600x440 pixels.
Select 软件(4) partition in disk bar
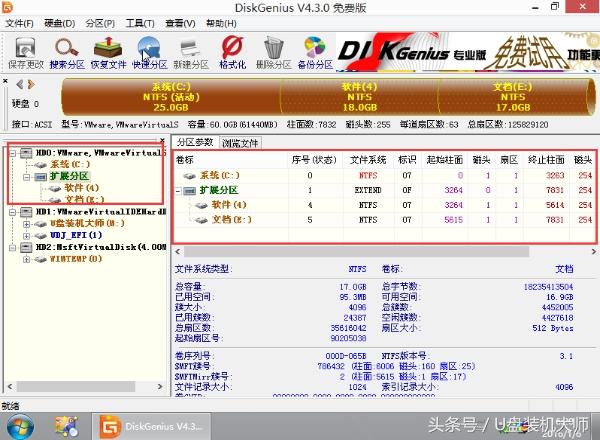[x=359, y=97]
